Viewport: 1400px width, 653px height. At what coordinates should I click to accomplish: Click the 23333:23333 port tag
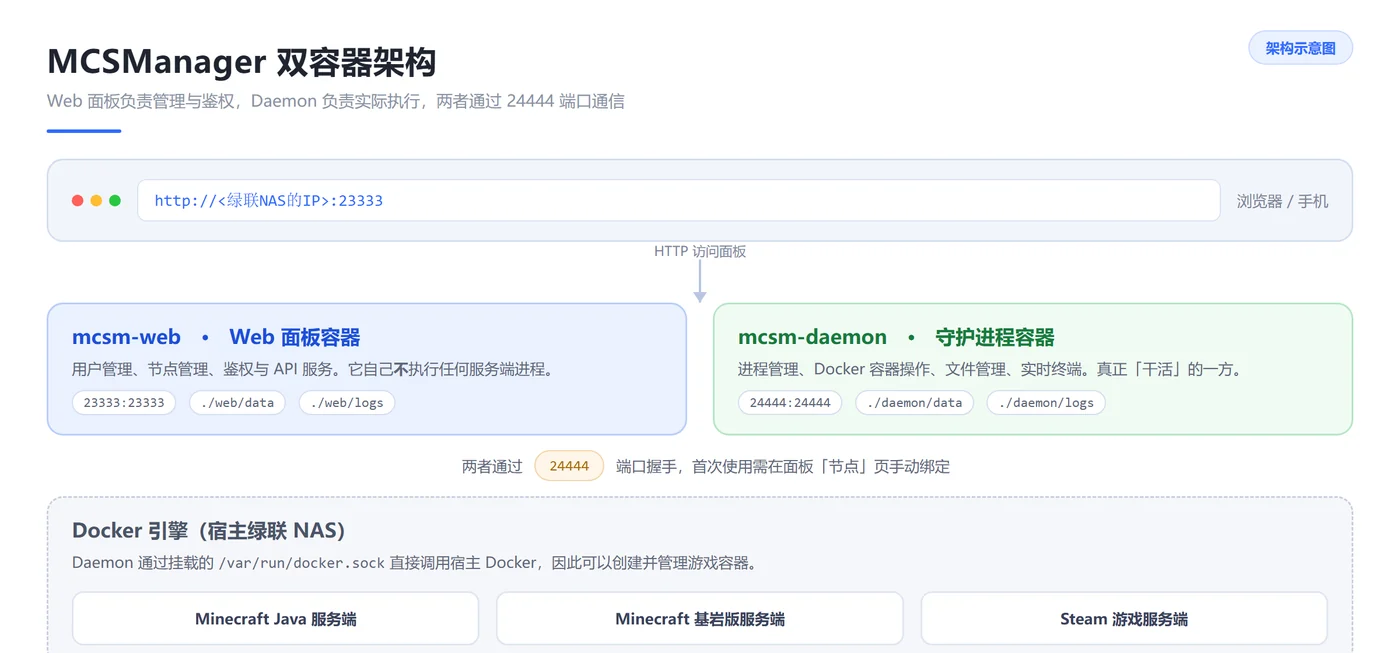pyautogui.click(x=124, y=402)
